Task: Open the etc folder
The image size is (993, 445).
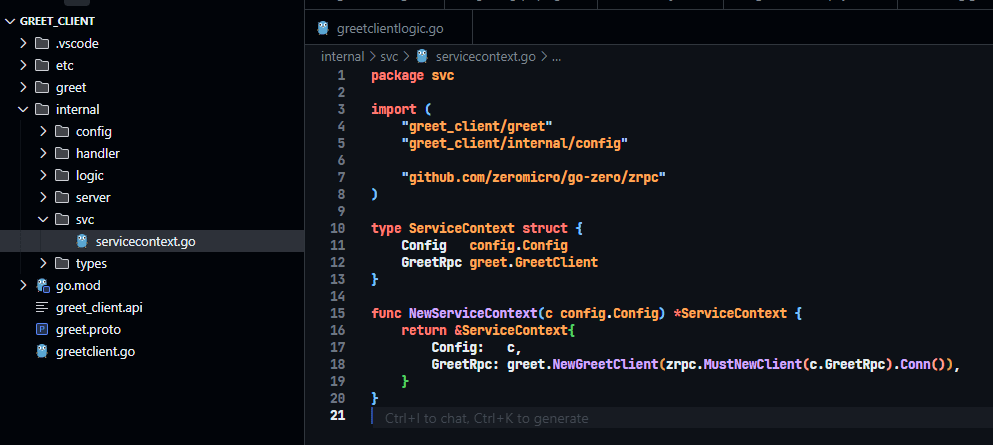Action: (64, 65)
